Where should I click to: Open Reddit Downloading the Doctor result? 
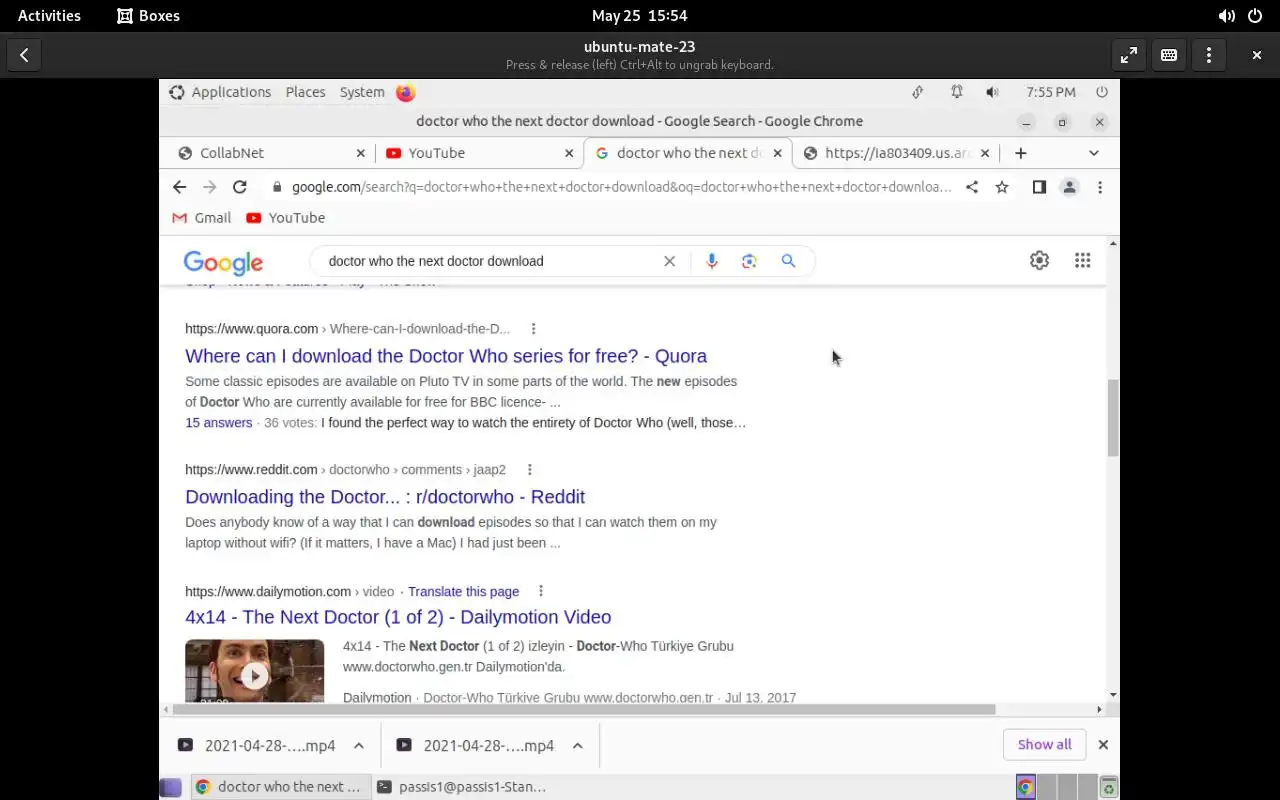[385, 497]
